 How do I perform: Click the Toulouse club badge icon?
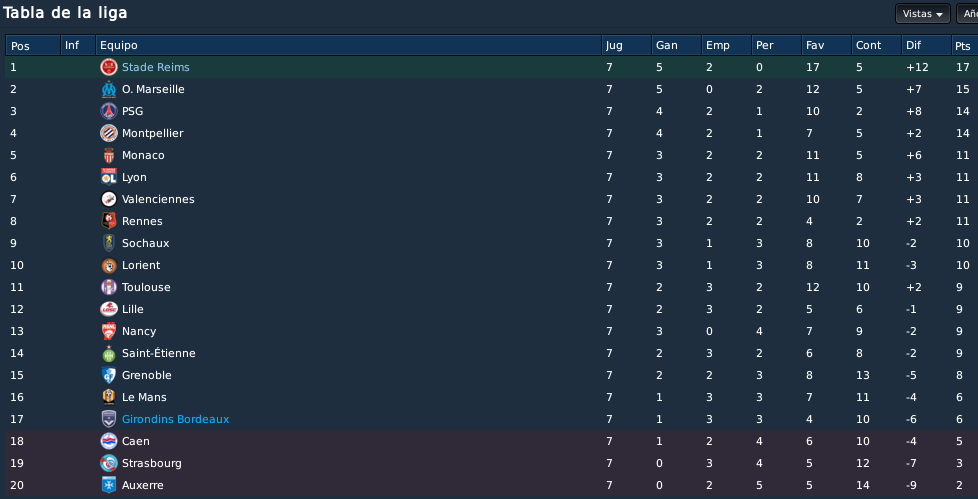click(x=109, y=288)
